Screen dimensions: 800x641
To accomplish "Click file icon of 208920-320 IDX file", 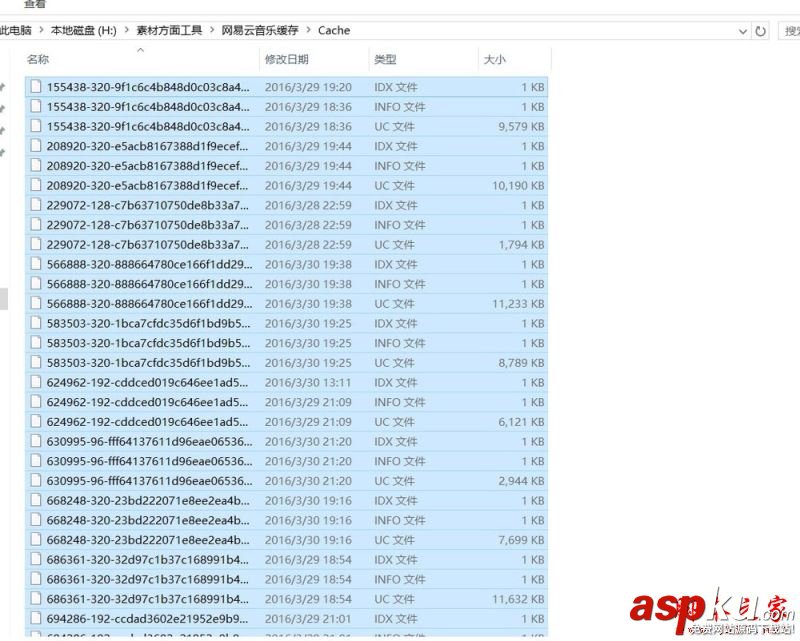I will [x=36, y=145].
